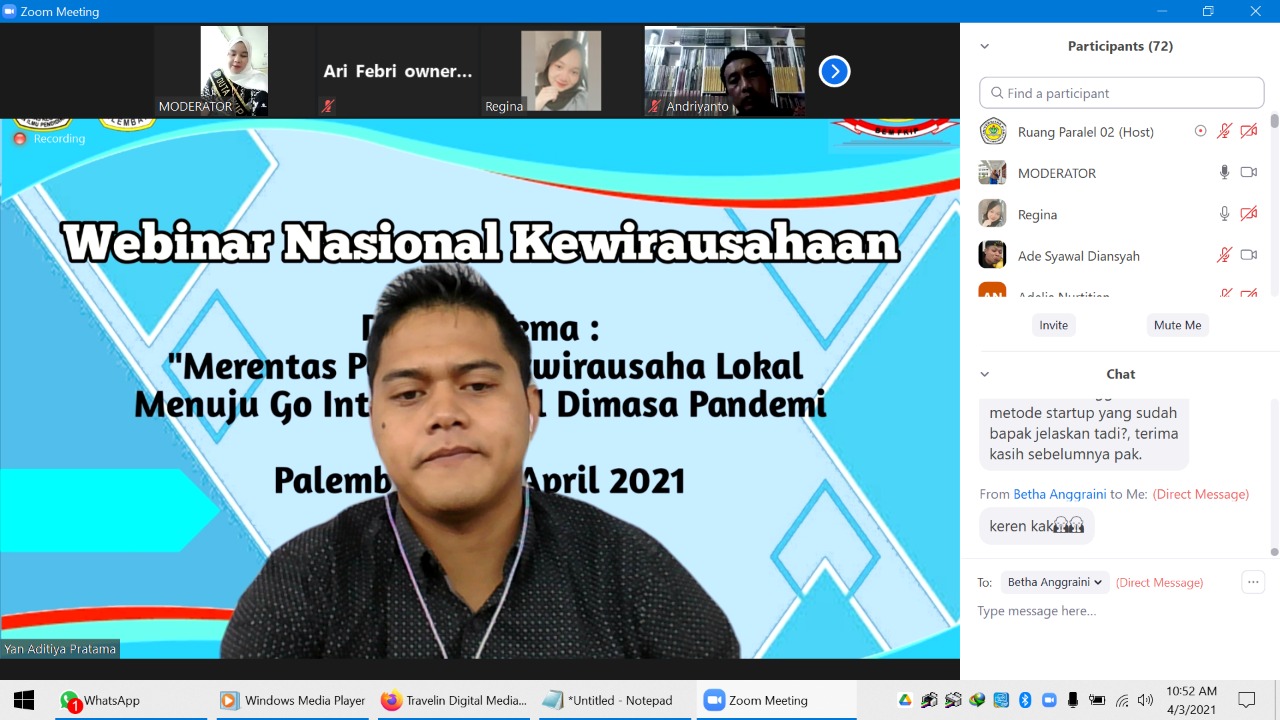Viewport: 1280px width, 720px height.
Task: Click the Invite button
Action: (x=1053, y=325)
